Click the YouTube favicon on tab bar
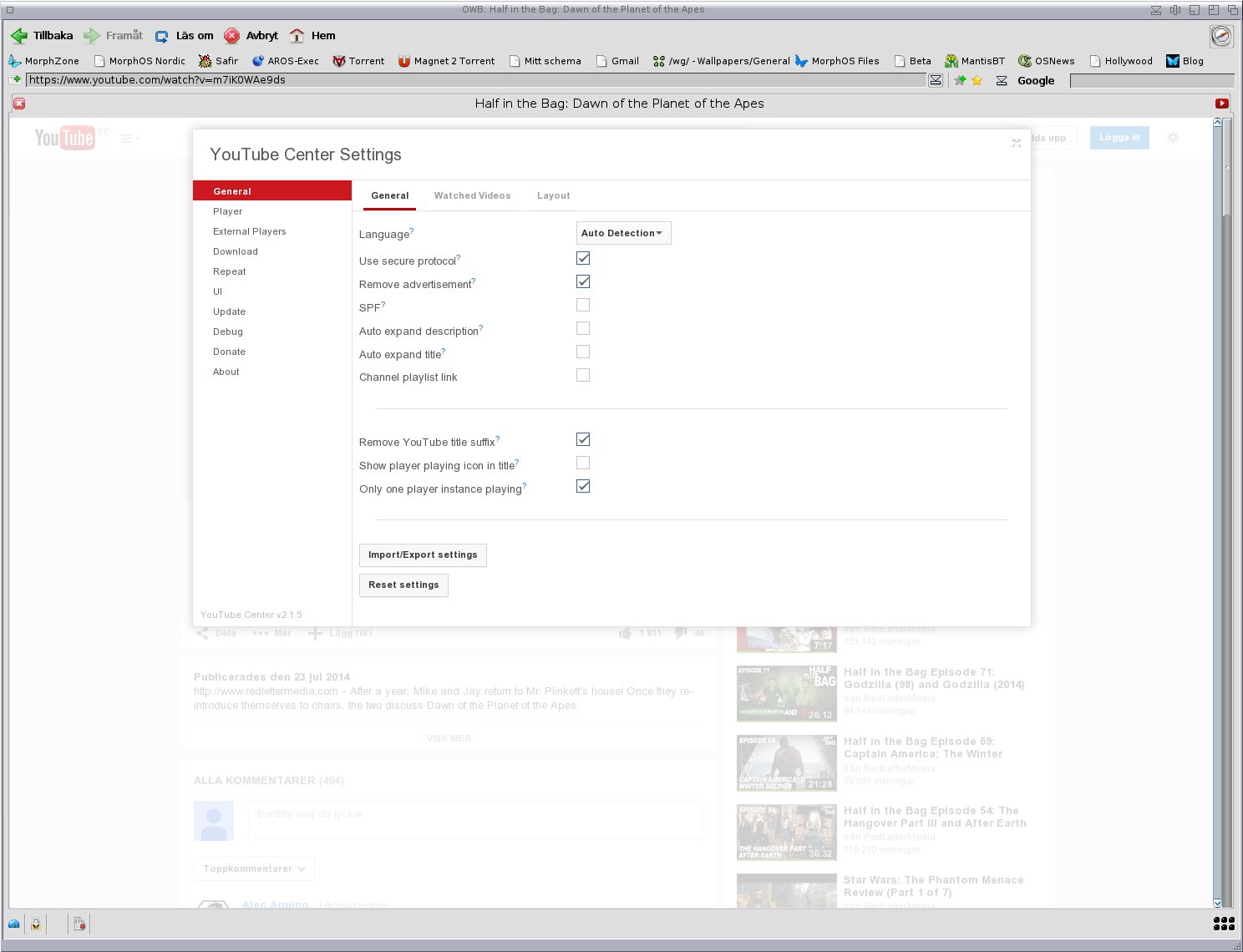This screenshot has width=1243, height=952. [1221, 104]
